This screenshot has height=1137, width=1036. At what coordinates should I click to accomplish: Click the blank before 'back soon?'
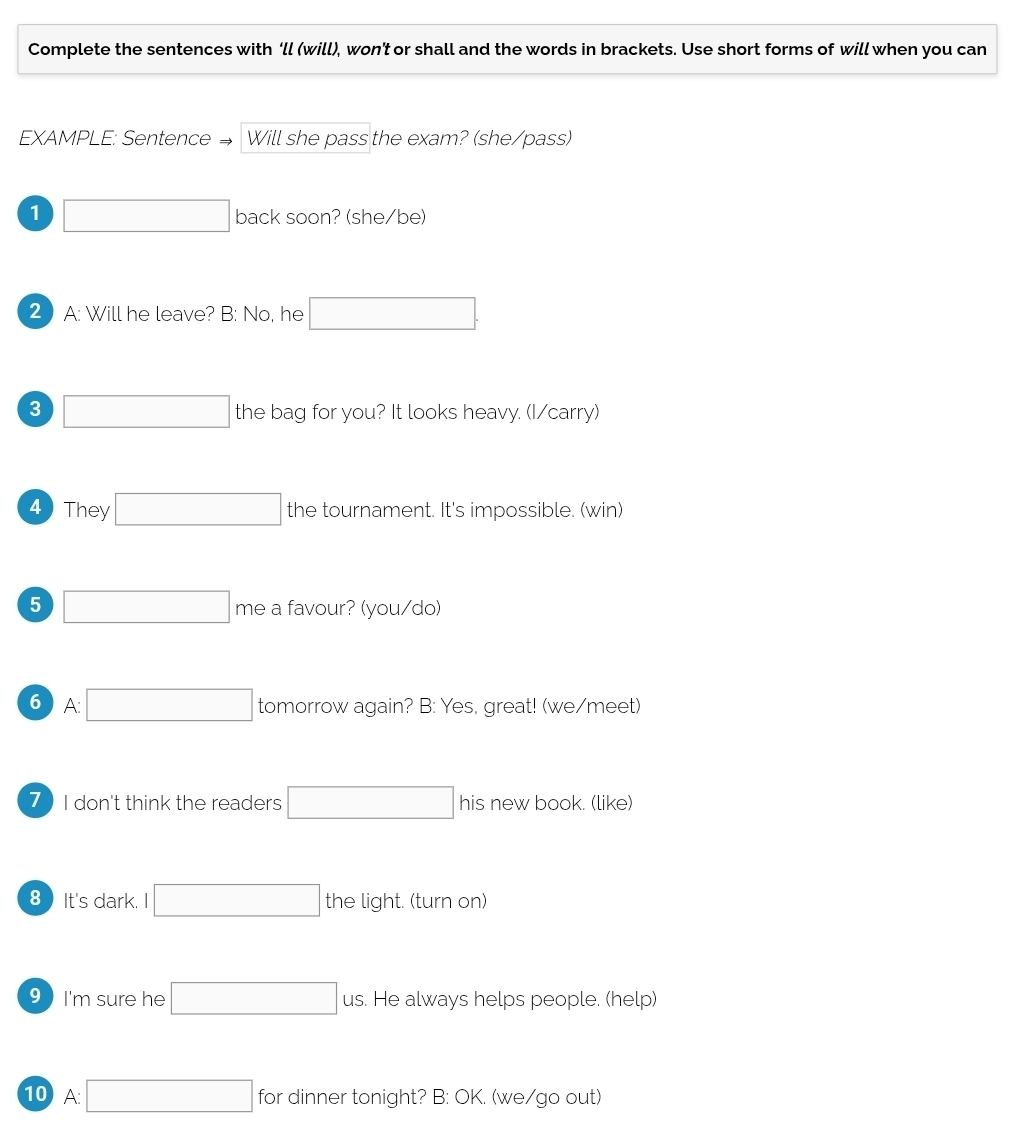[147, 216]
